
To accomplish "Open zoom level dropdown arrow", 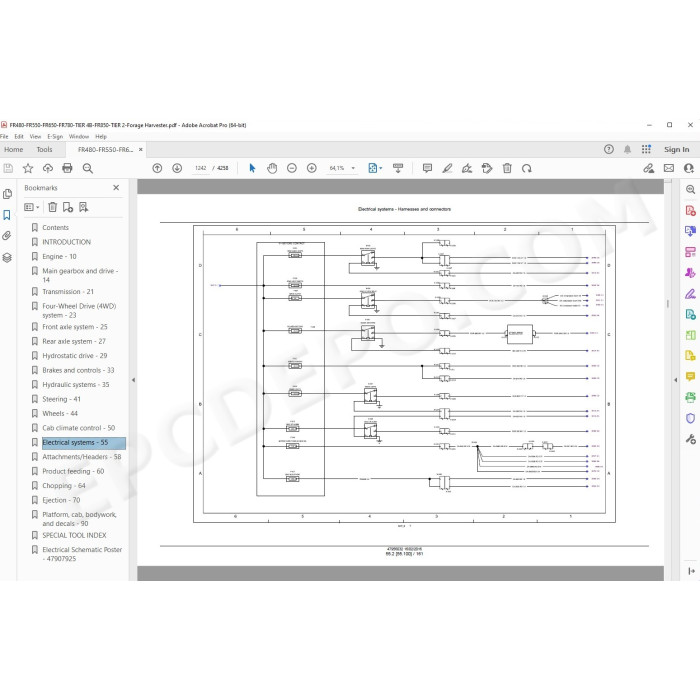I will (x=354, y=168).
